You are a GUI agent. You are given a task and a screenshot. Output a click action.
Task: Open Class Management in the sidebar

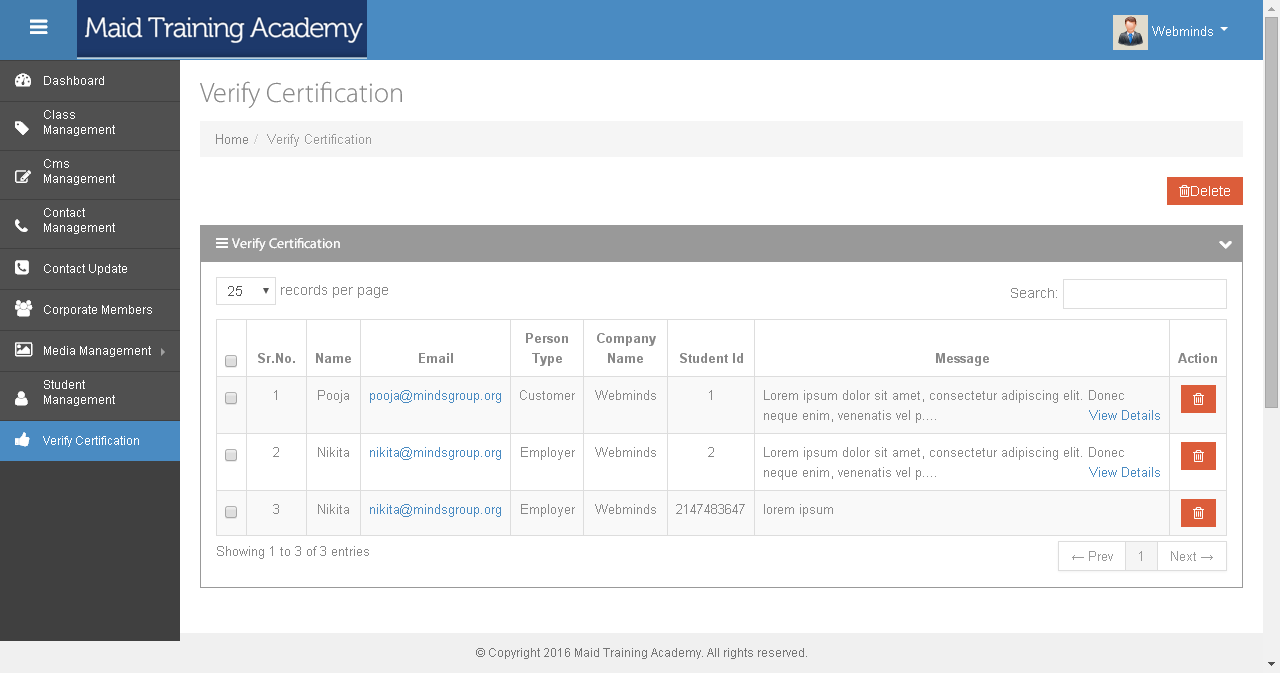(x=90, y=126)
